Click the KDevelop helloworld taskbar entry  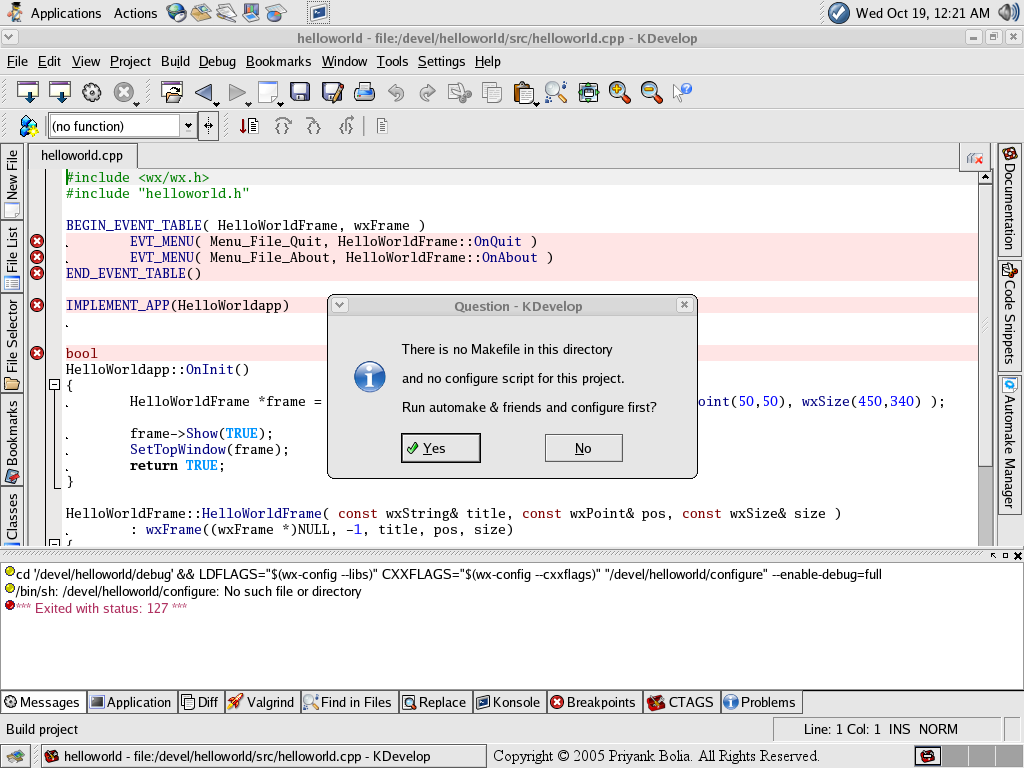coord(264,756)
